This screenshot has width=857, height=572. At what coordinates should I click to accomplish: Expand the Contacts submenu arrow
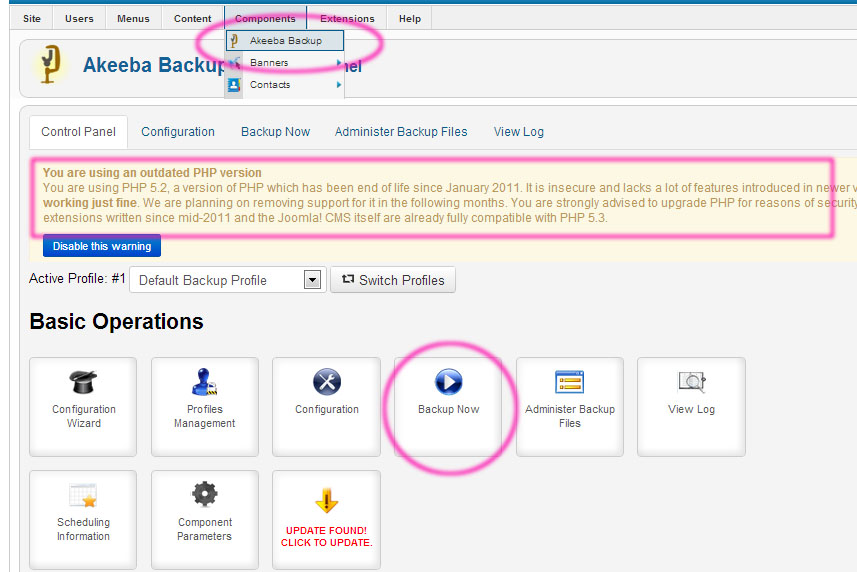[339, 85]
